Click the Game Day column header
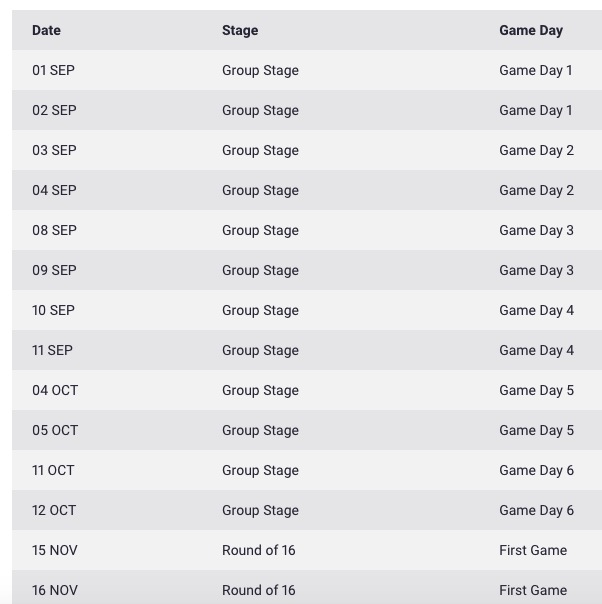Viewport: 602px width, 604px height. pos(531,30)
